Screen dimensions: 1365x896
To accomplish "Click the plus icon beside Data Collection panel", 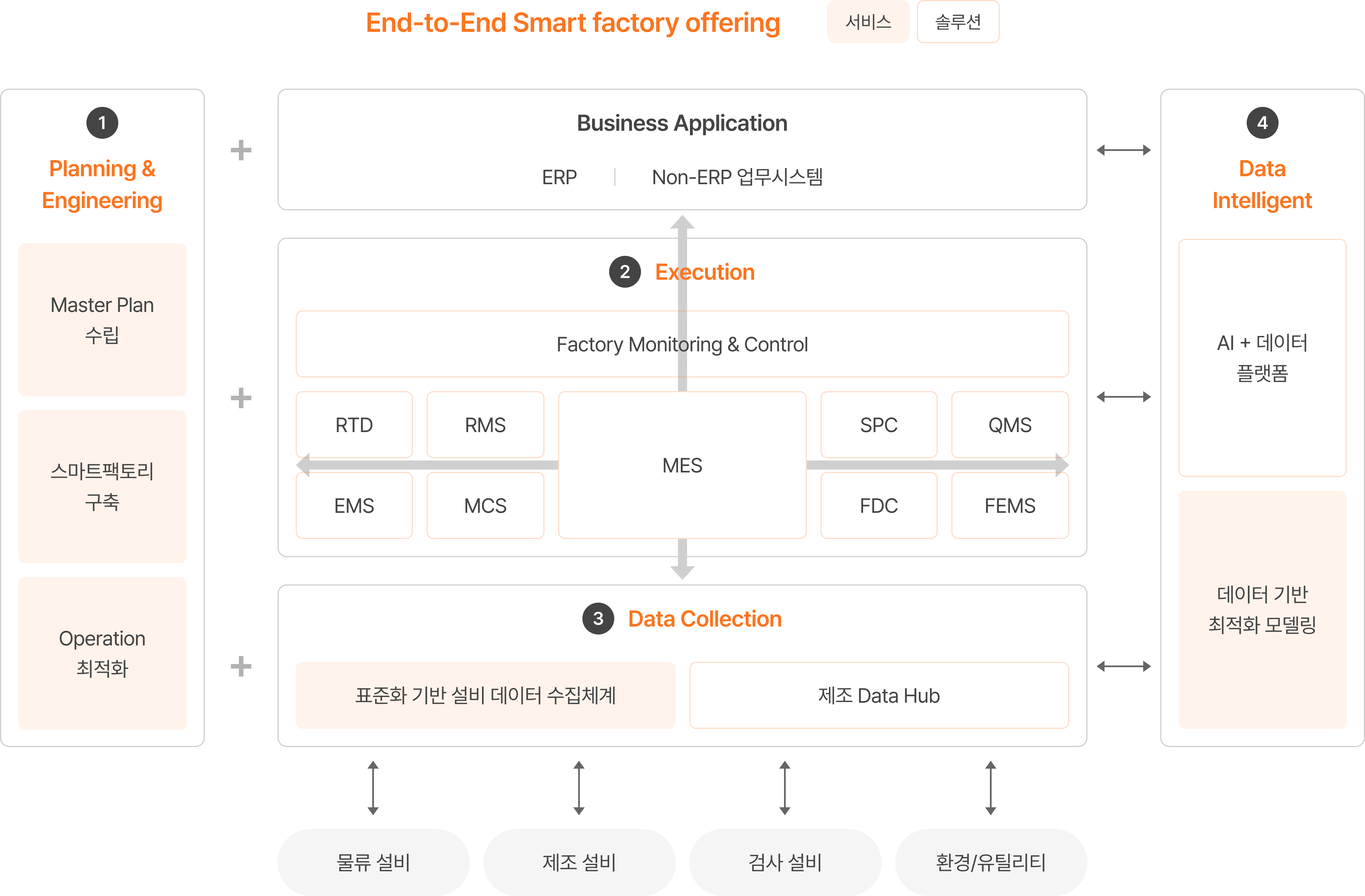I will tap(241, 666).
